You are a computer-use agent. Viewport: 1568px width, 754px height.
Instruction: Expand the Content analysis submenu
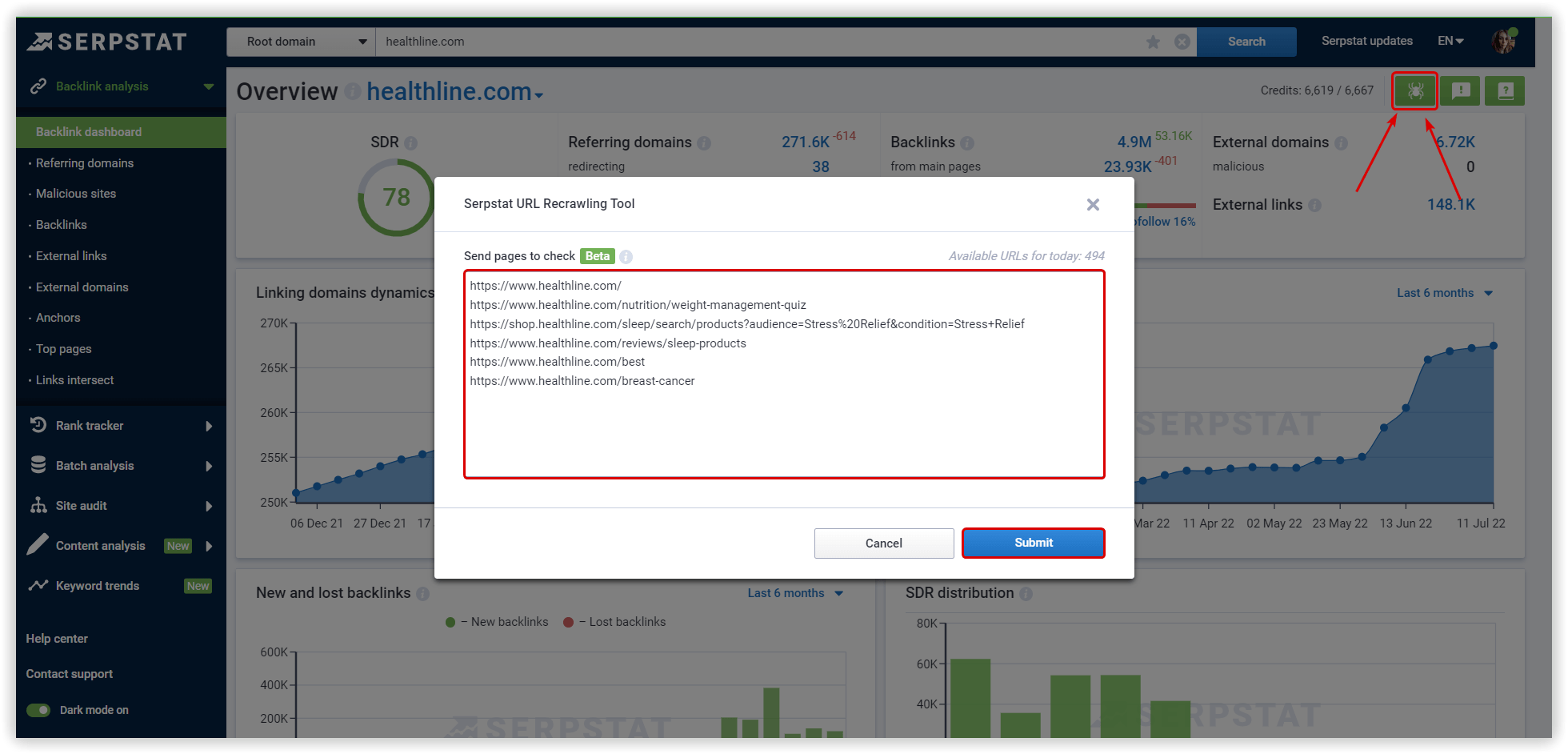click(209, 546)
